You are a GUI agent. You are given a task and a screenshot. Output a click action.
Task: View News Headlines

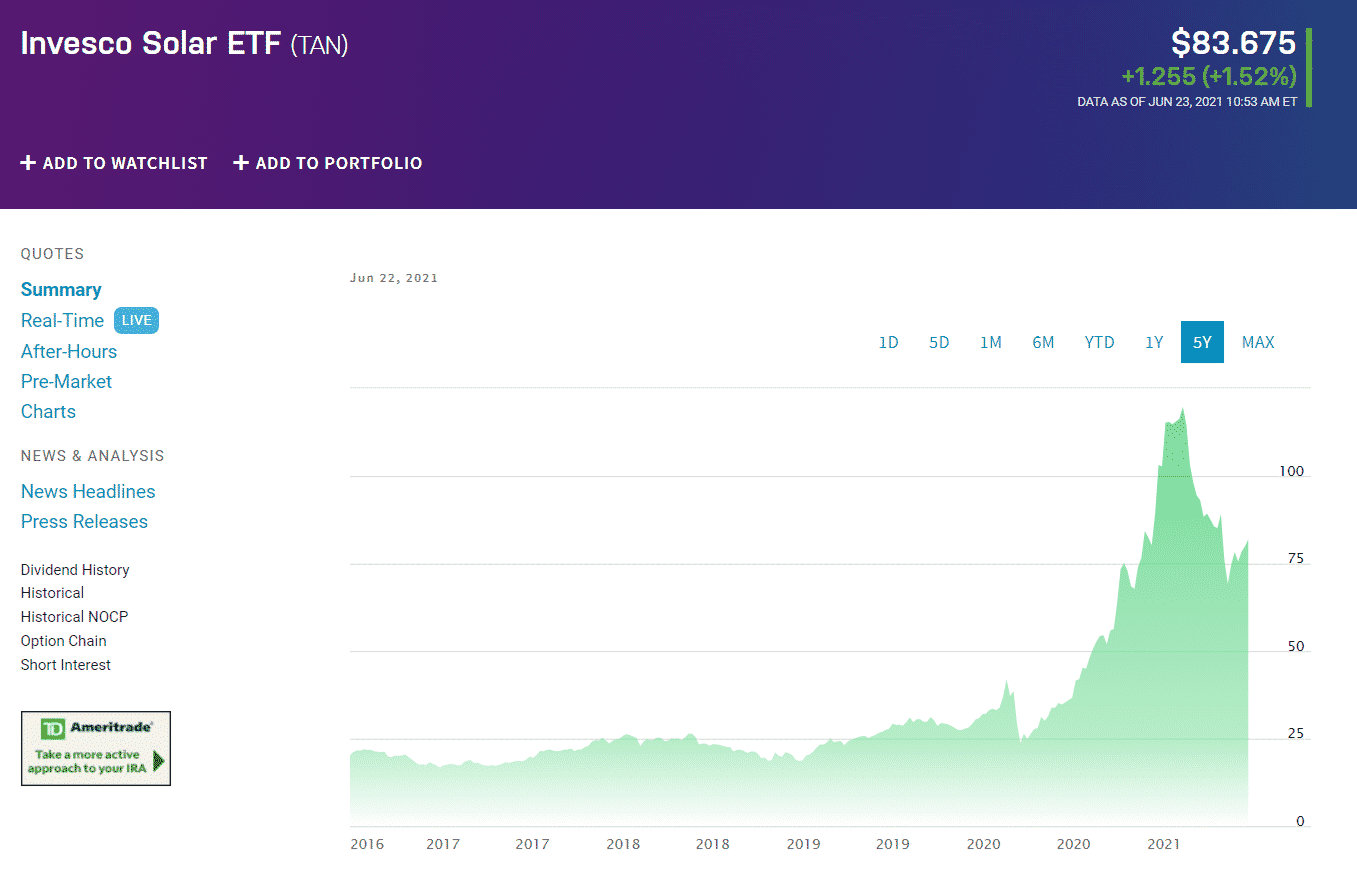(88, 491)
